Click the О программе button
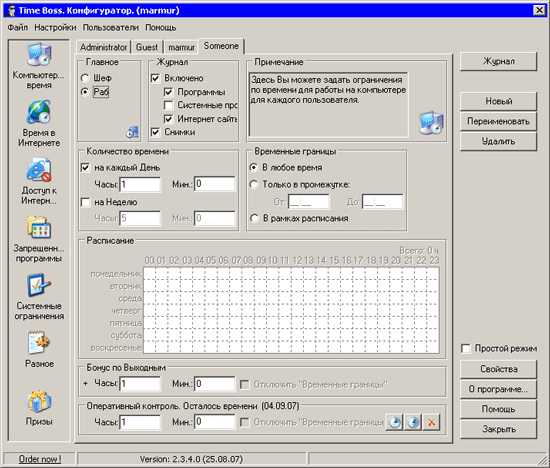The width and height of the screenshot is (550, 468). coord(498,389)
